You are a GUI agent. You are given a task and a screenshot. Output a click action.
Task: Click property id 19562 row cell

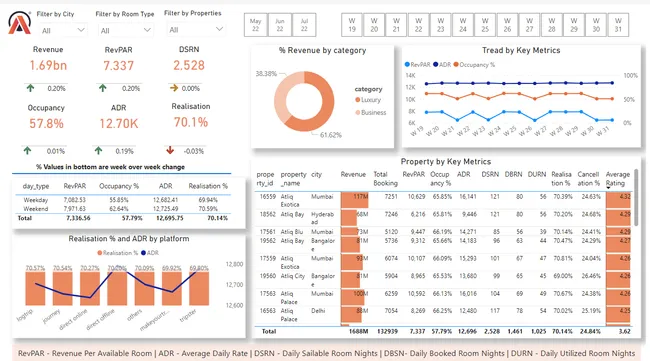267,240
